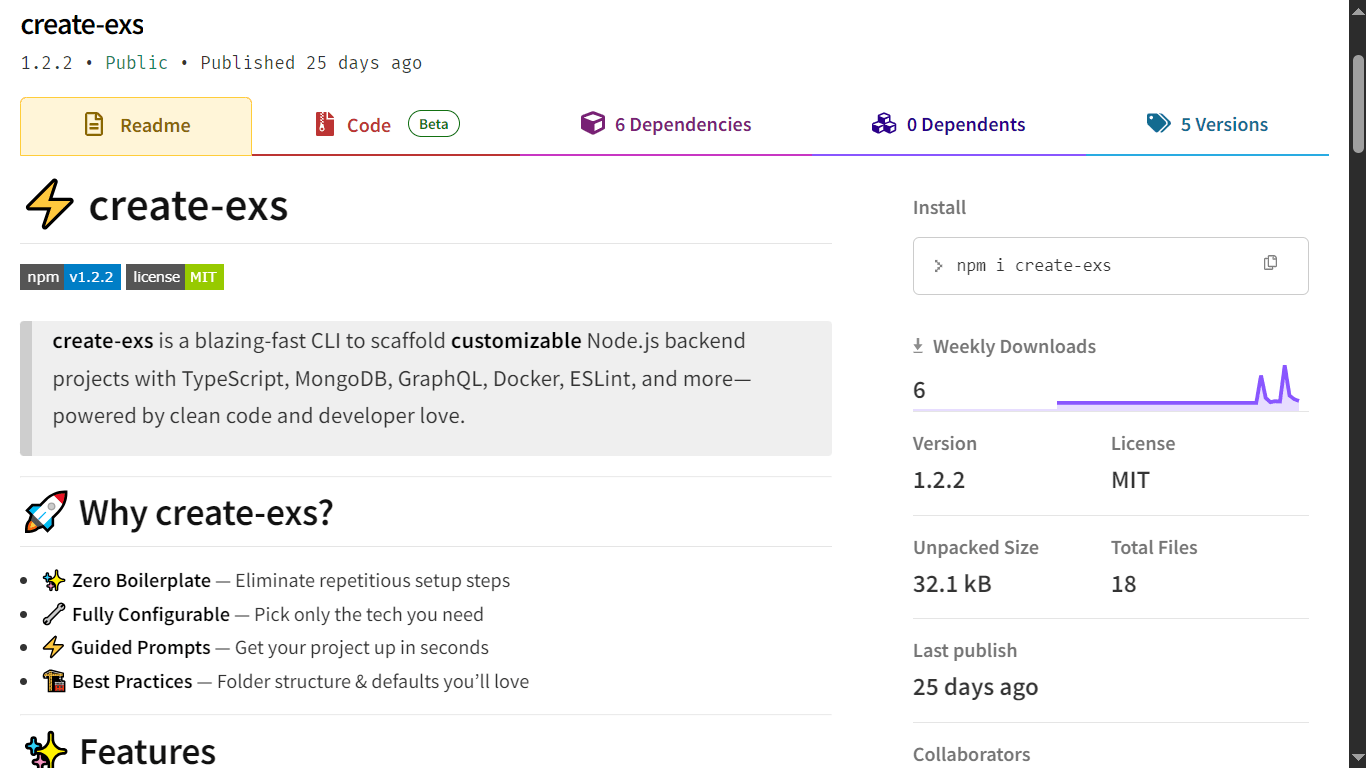Click the create-exs package title at top

click(83, 24)
